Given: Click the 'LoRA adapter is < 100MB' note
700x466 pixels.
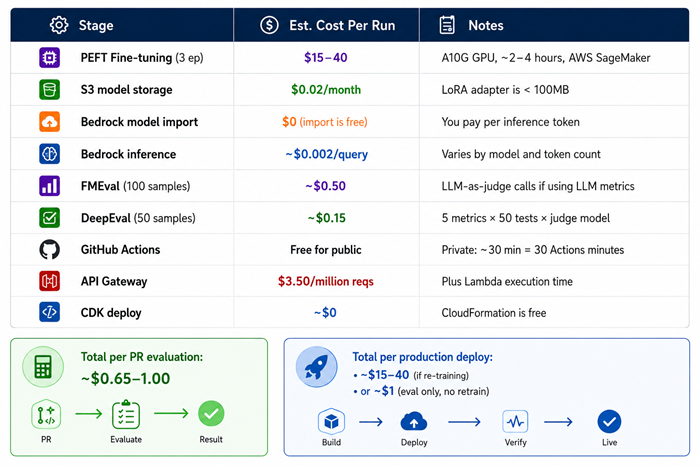Looking at the screenshot, I should coord(505,90).
